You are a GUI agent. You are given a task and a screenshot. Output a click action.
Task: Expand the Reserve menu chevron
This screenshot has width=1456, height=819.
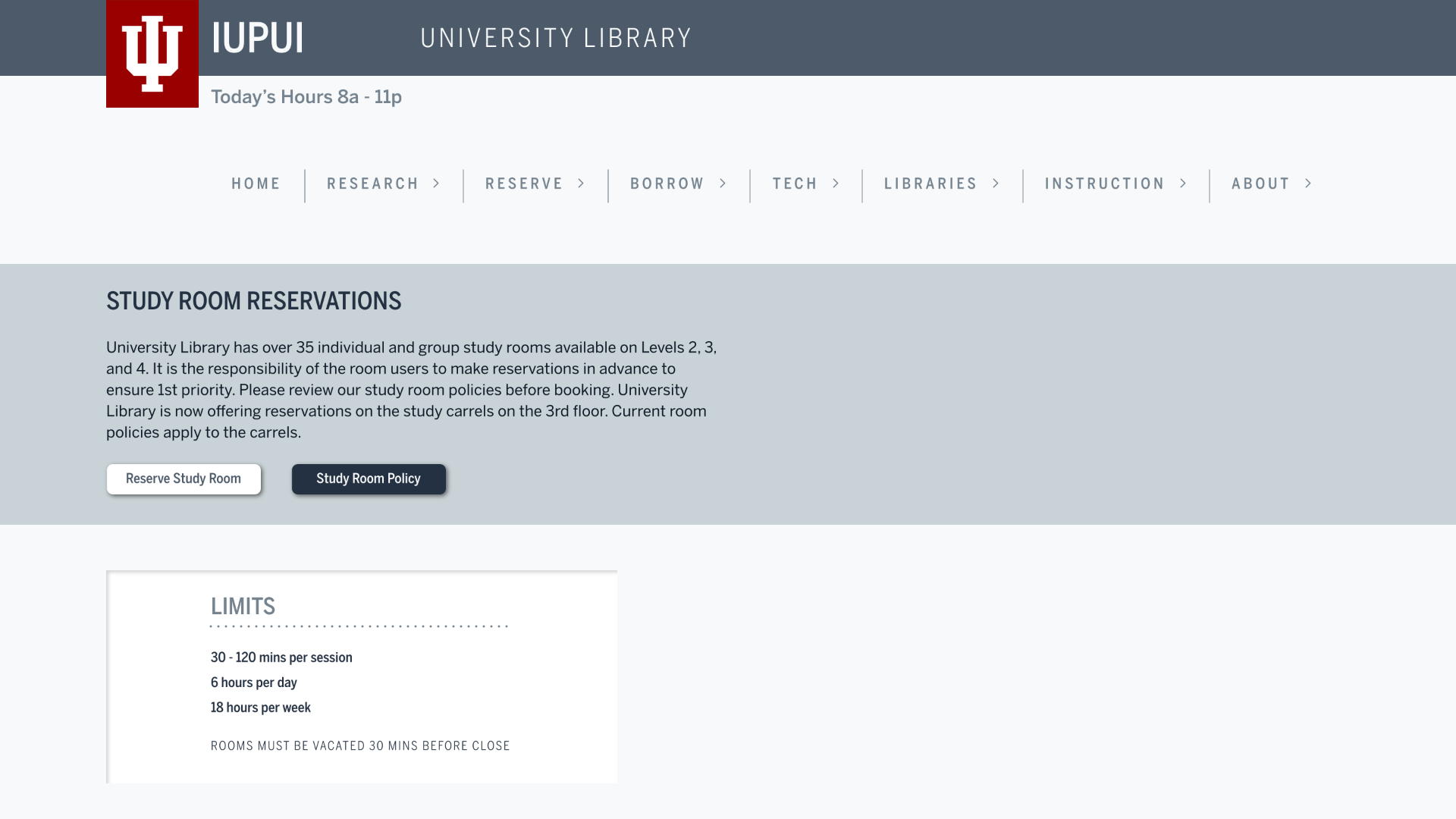tap(582, 184)
